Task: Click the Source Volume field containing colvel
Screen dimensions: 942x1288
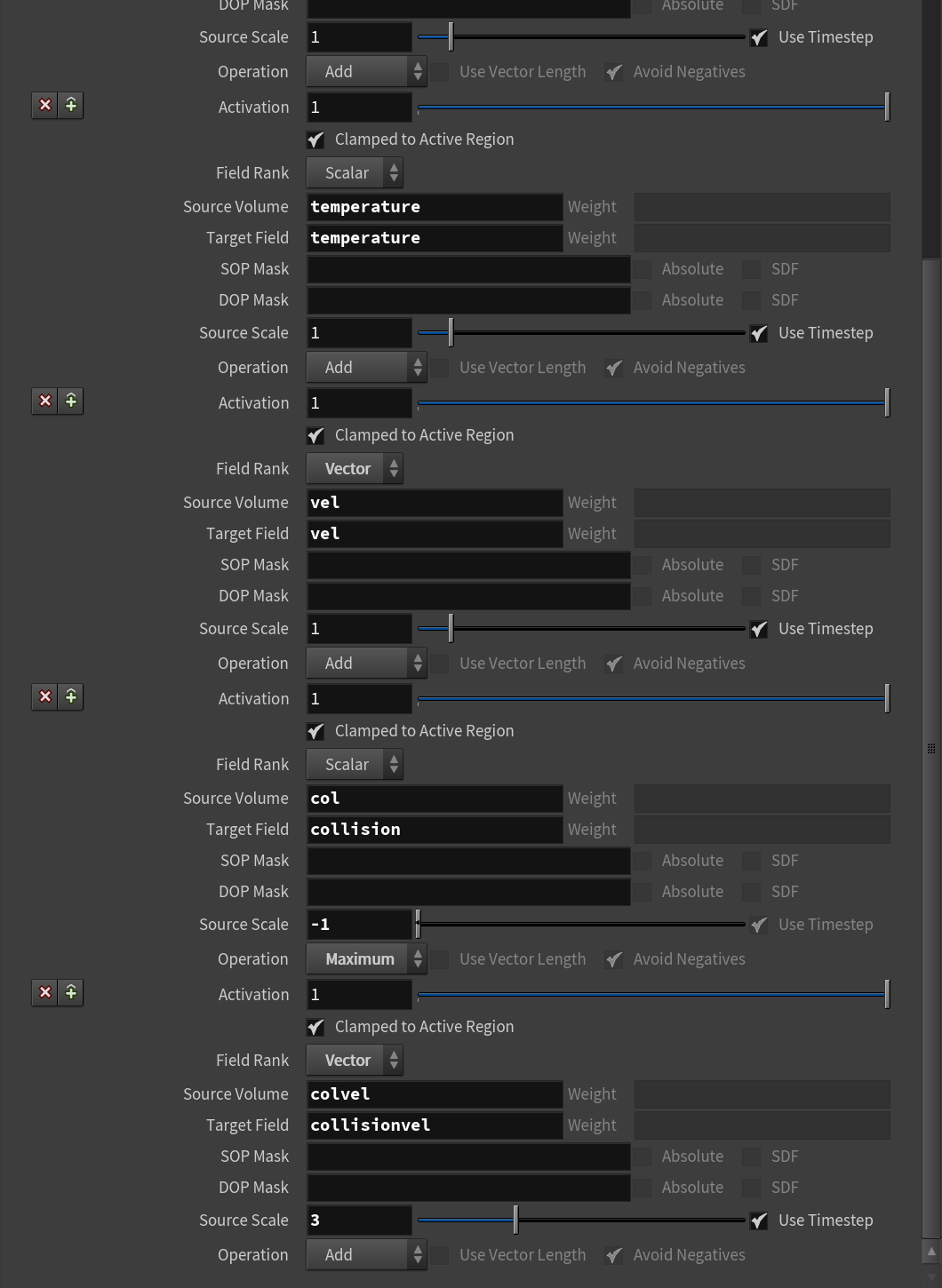Action: (x=435, y=1094)
